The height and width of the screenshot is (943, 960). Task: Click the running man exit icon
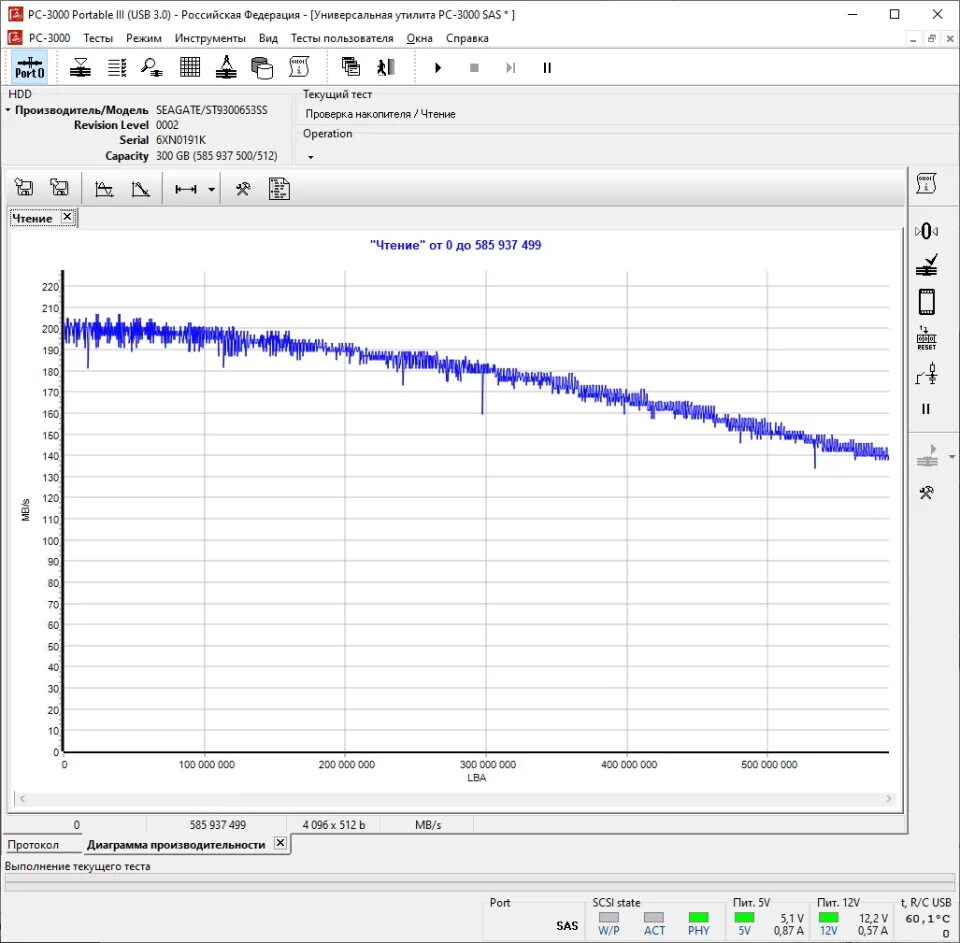[x=386, y=67]
